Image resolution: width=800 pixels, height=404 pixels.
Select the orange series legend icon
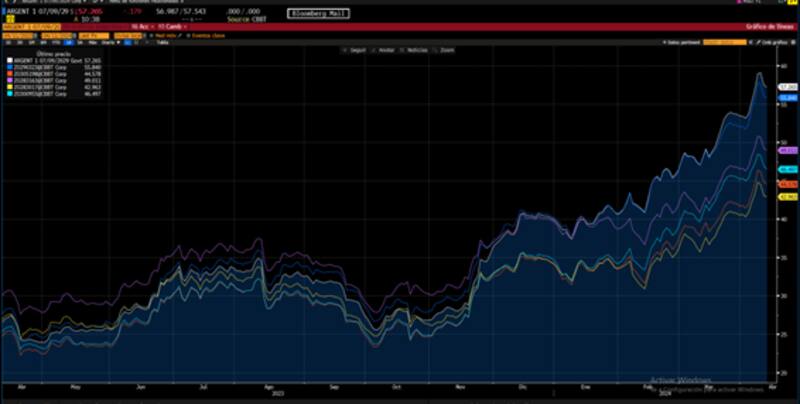pos(8,73)
